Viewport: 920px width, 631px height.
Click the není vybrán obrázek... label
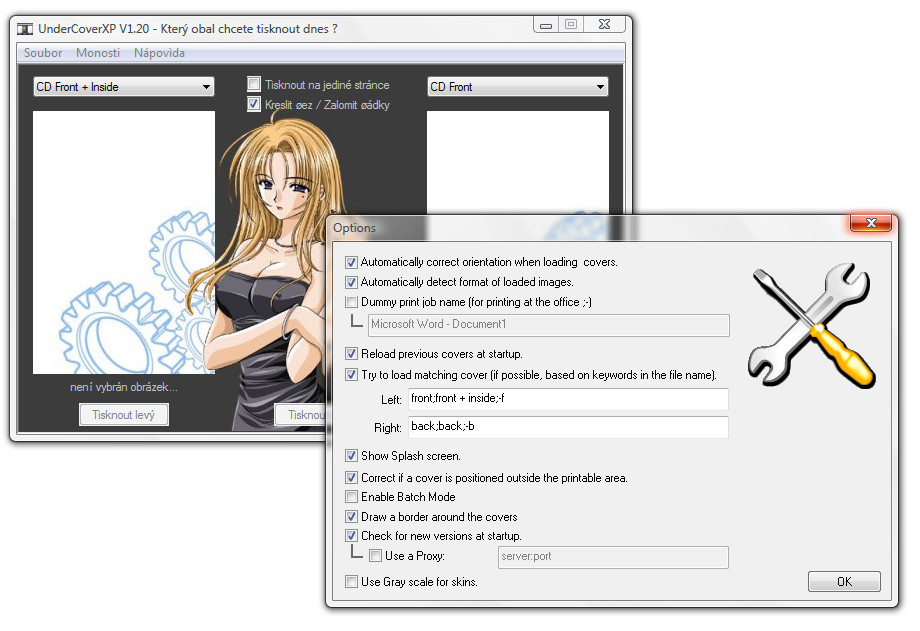[x=124, y=387]
